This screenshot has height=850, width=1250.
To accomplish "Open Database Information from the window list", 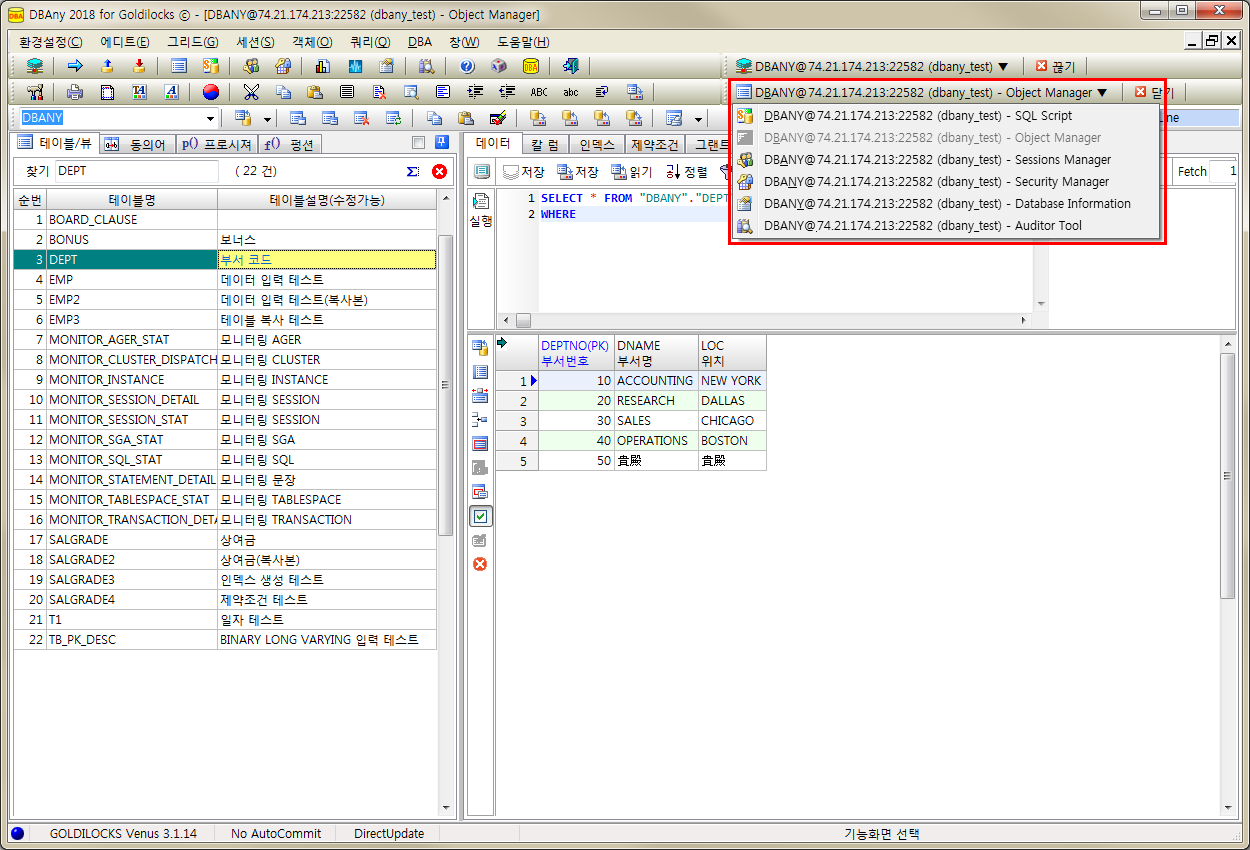I will (x=946, y=204).
